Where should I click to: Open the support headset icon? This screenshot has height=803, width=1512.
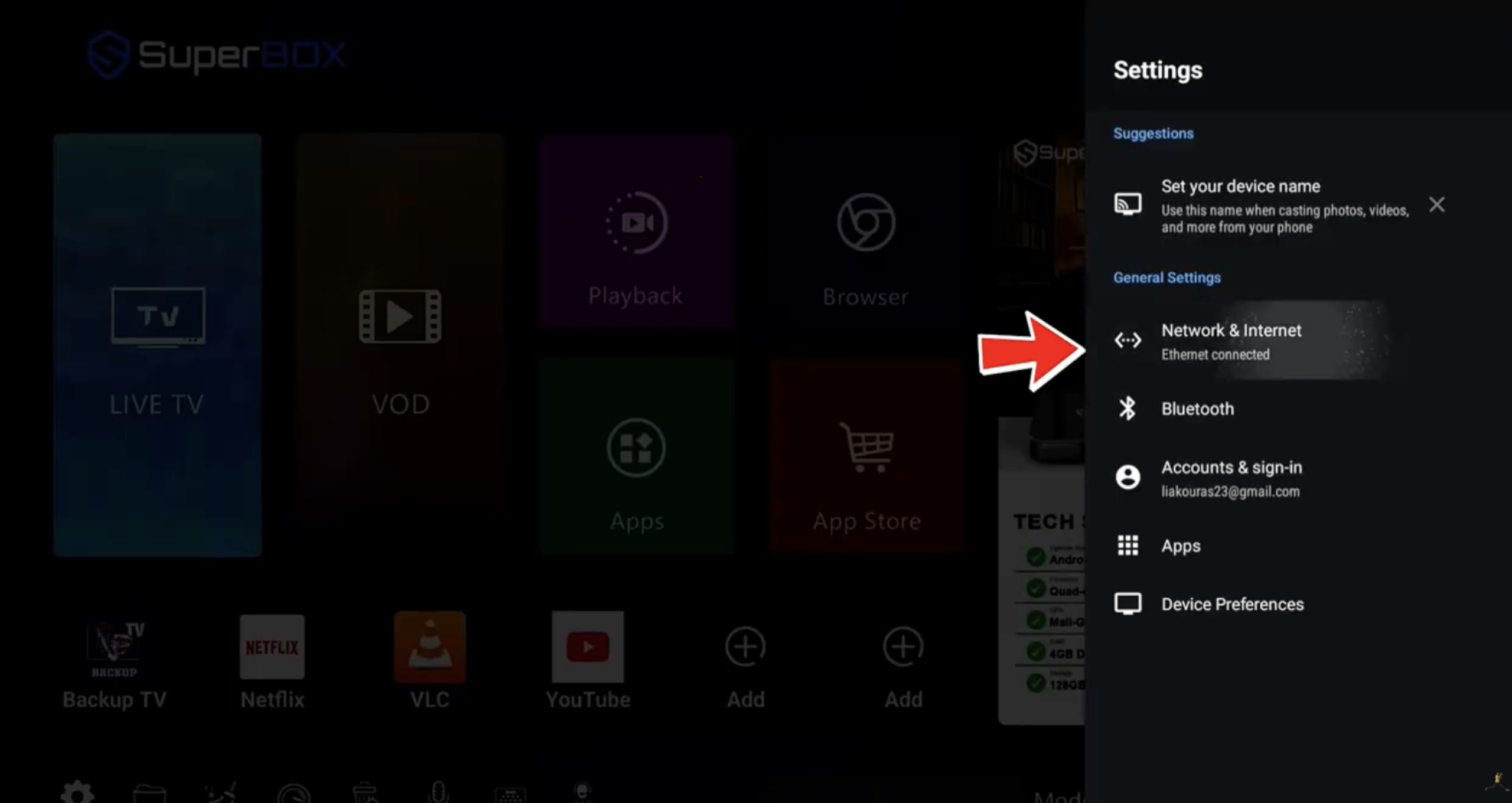[582, 792]
